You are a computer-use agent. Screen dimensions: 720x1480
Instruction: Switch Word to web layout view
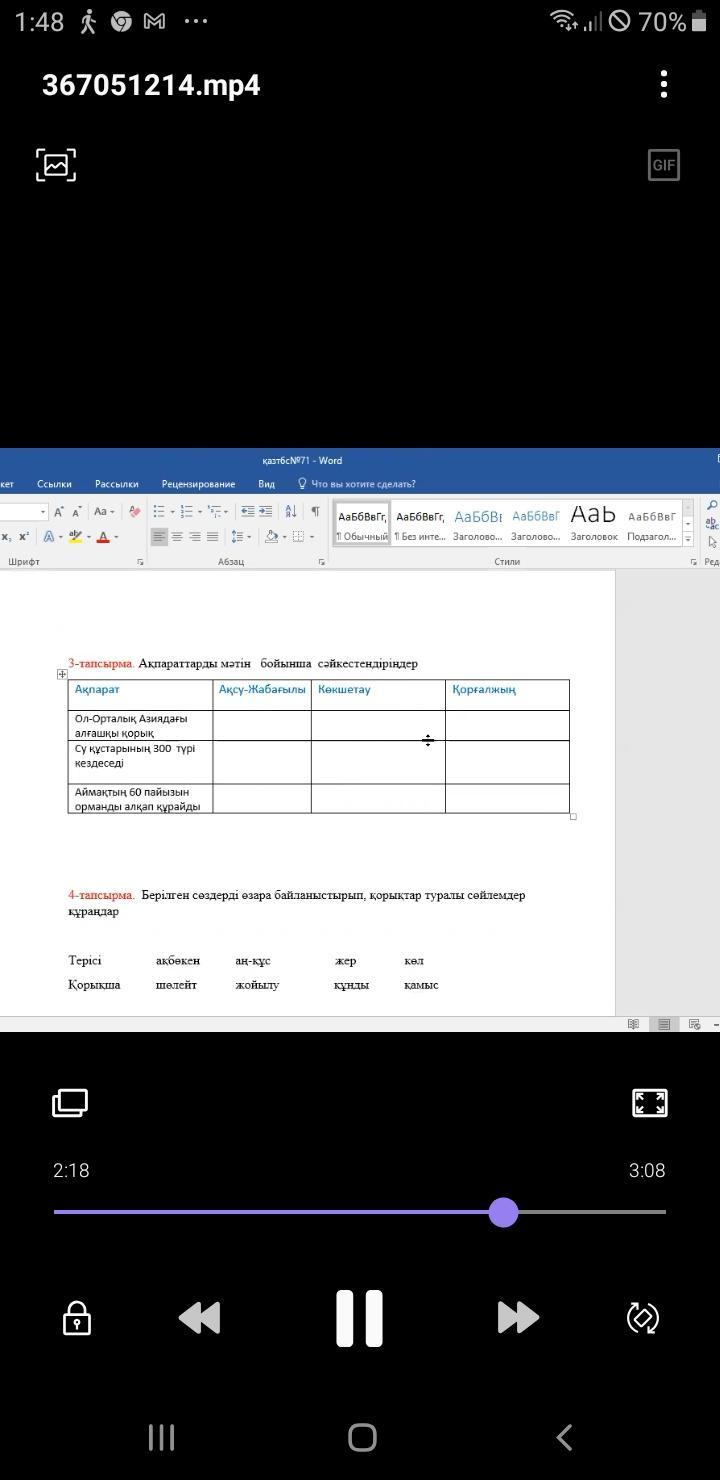point(694,1024)
